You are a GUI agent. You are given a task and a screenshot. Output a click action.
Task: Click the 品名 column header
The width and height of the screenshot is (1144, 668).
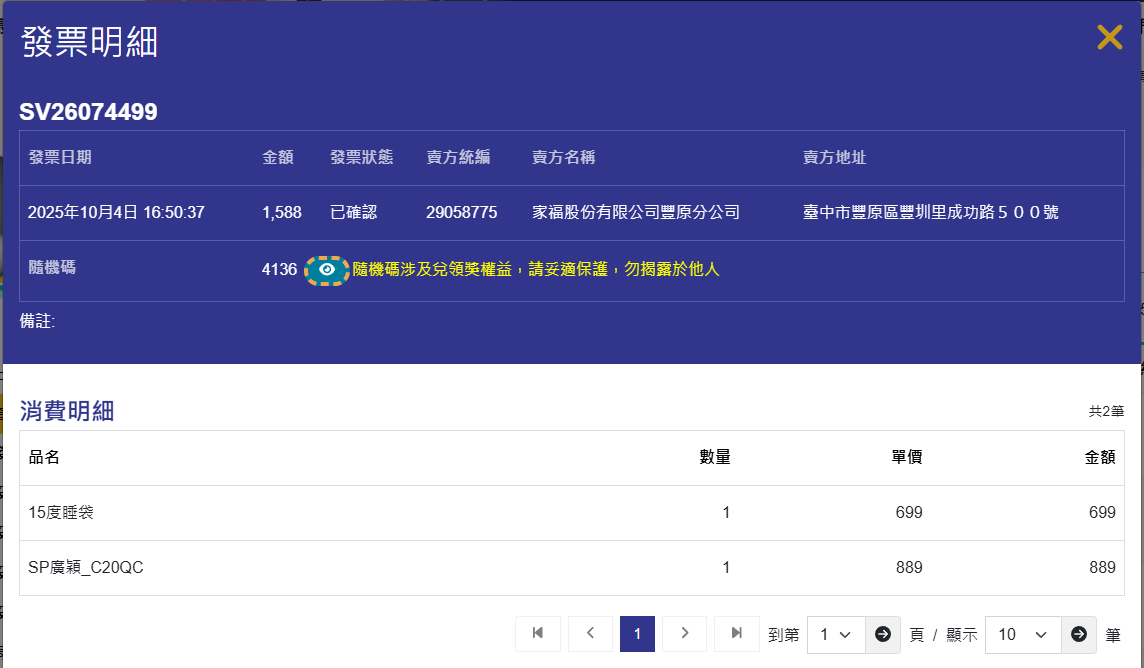[x=44, y=458]
